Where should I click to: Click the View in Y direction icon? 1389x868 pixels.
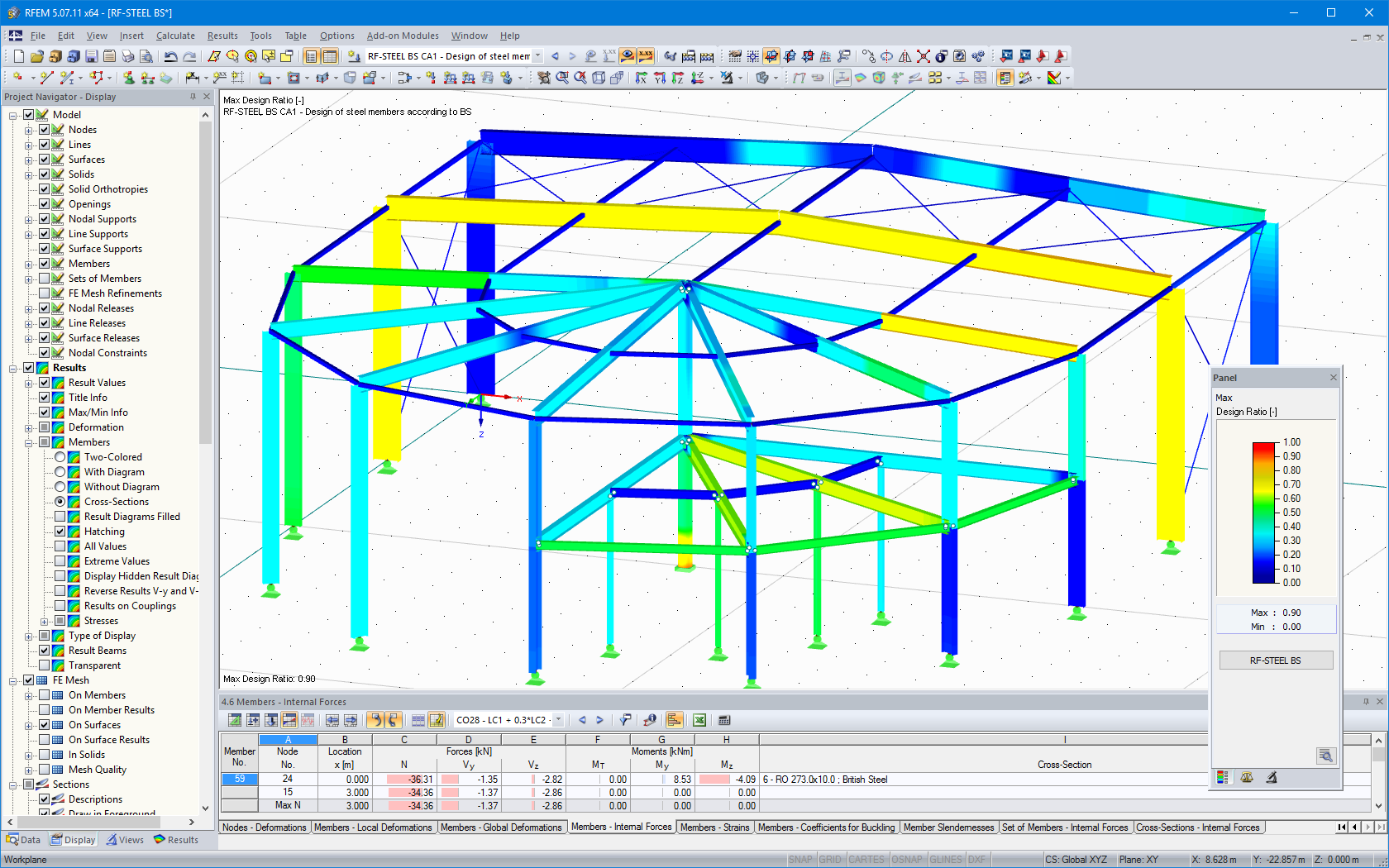(660, 78)
